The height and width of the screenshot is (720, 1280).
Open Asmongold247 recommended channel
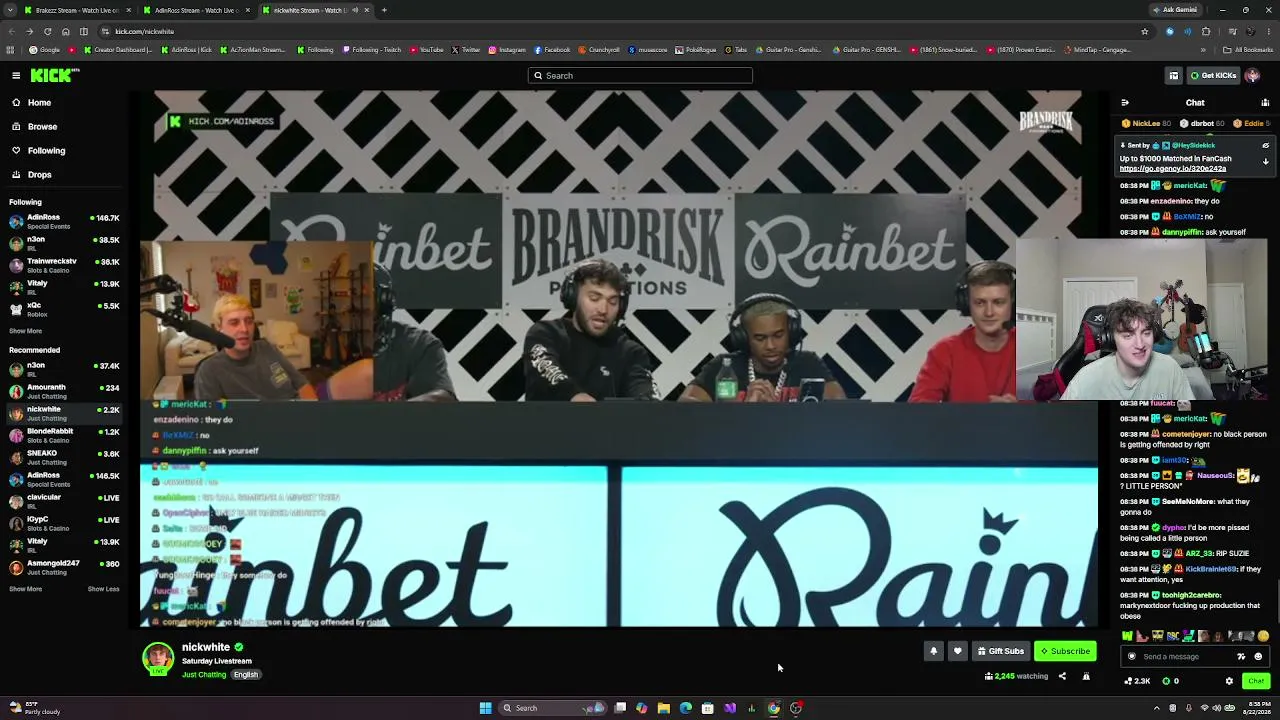pyautogui.click(x=64, y=567)
